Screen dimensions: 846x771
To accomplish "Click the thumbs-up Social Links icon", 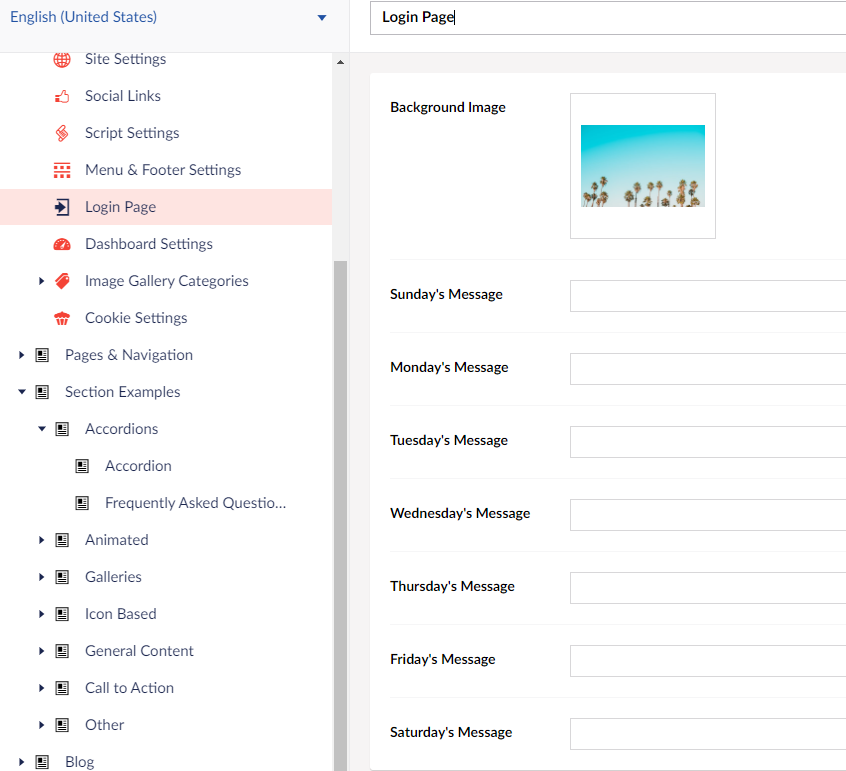I will [62, 96].
